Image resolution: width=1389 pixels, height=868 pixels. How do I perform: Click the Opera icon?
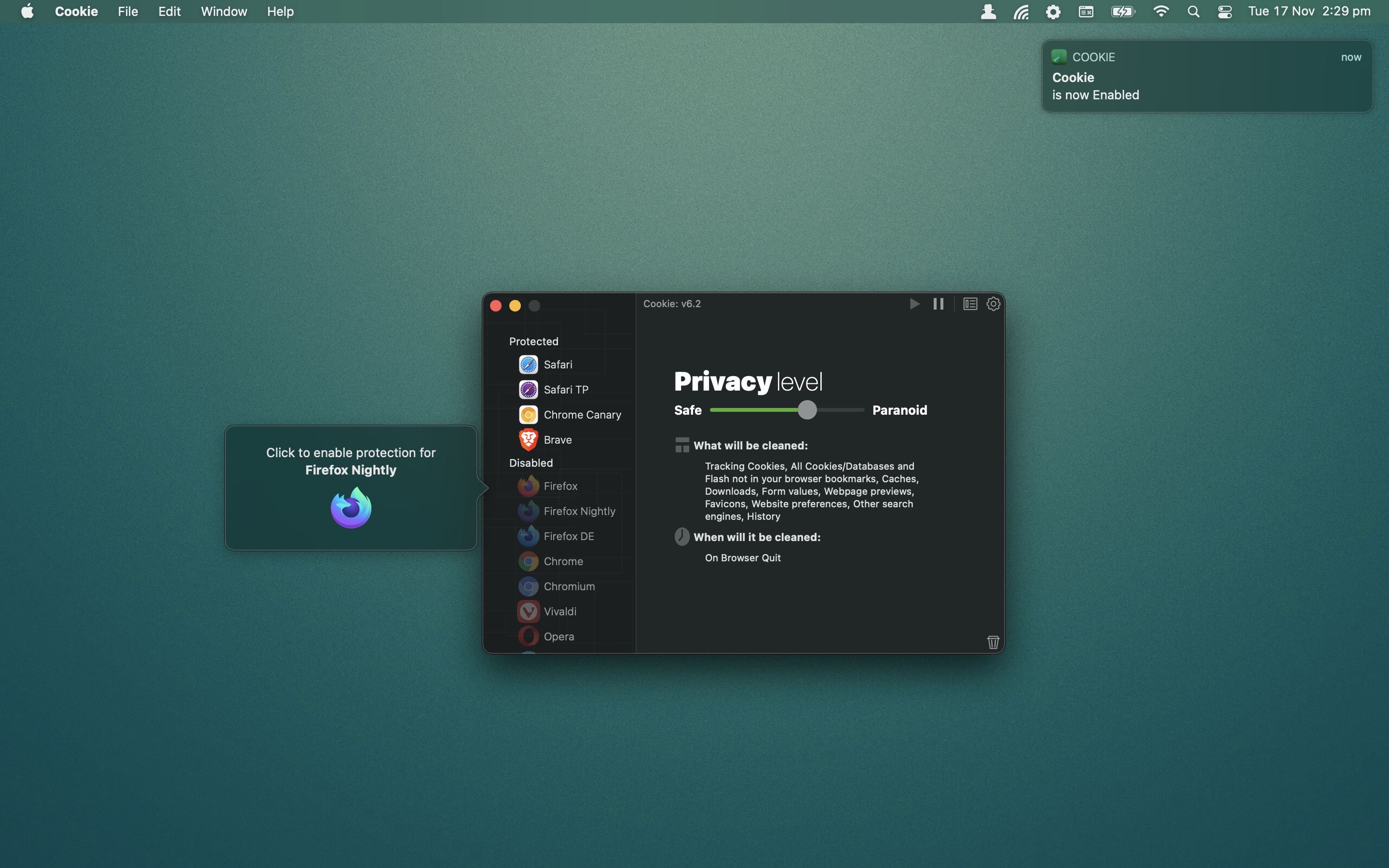point(528,637)
